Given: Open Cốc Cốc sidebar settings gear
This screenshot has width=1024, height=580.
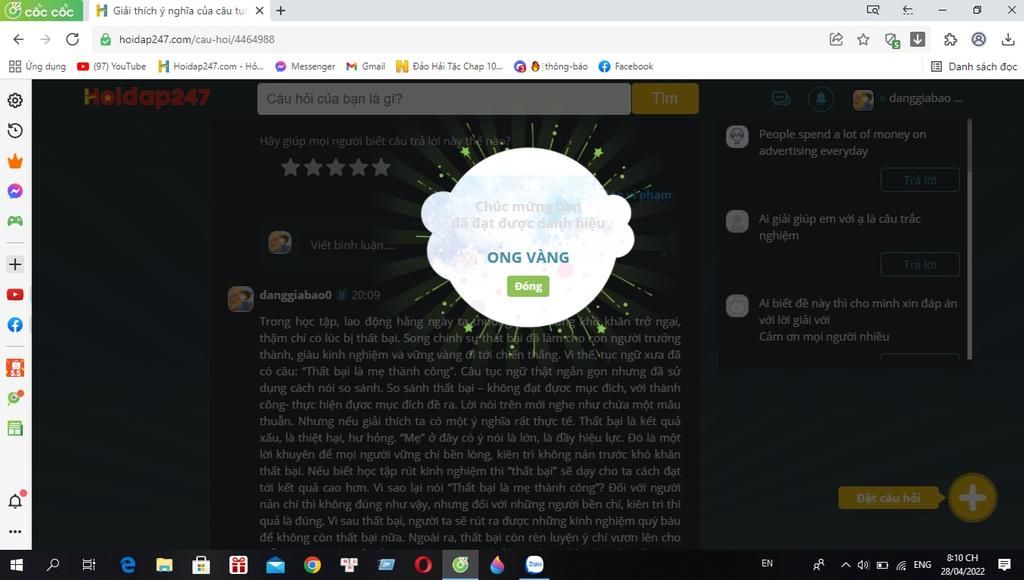Looking at the screenshot, I should click(15, 100).
